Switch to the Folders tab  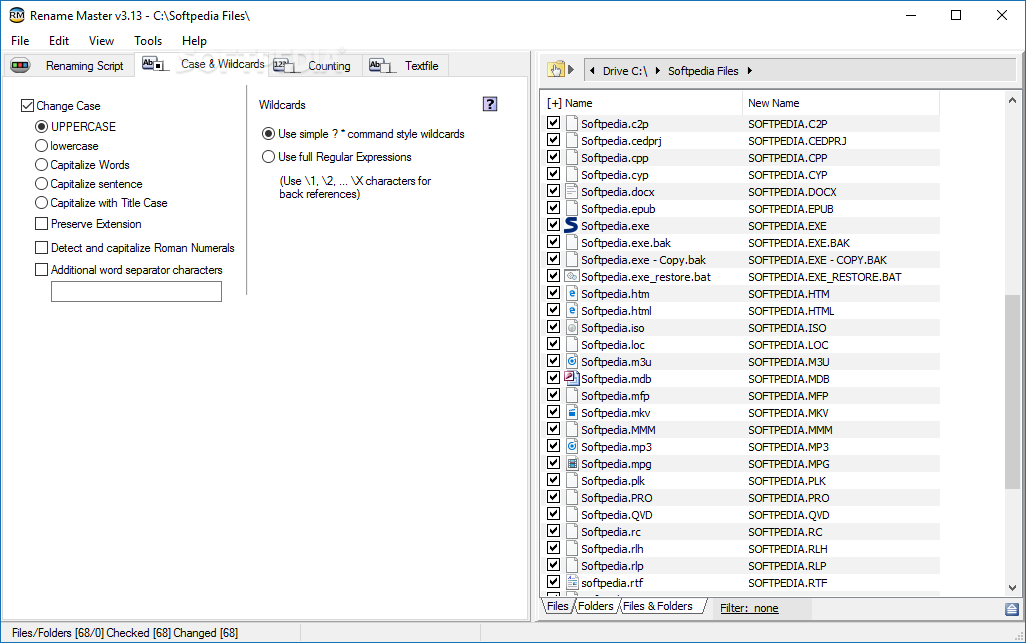click(x=595, y=606)
